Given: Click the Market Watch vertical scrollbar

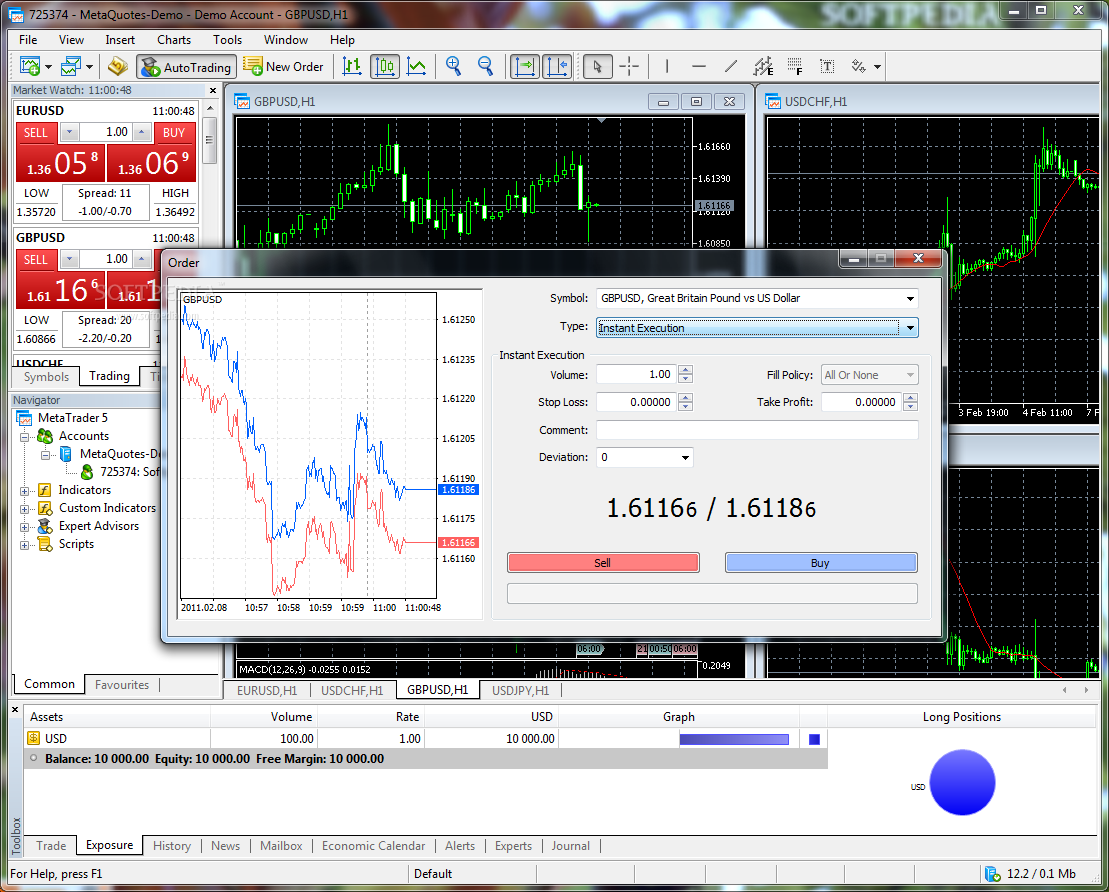Looking at the screenshot, I should [209, 139].
